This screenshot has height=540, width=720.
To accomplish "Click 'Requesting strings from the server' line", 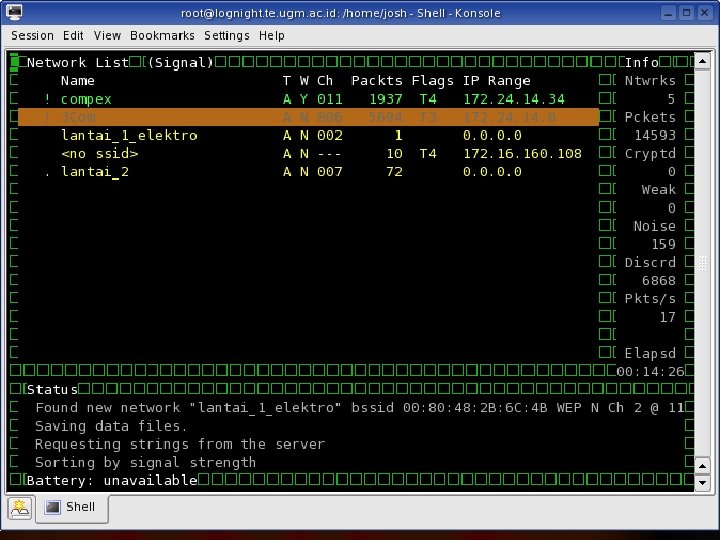I will pyautogui.click(x=180, y=444).
